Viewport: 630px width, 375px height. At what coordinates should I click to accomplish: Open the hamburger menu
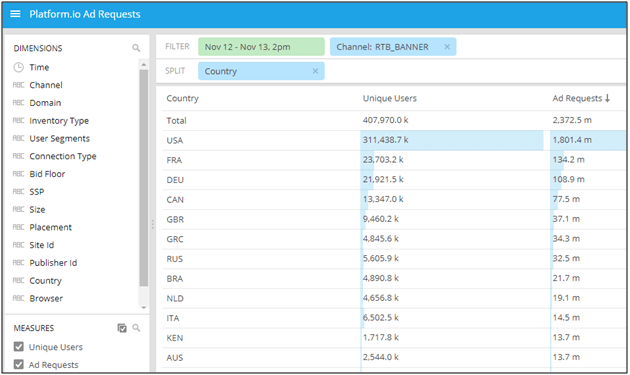tap(15, 14)
